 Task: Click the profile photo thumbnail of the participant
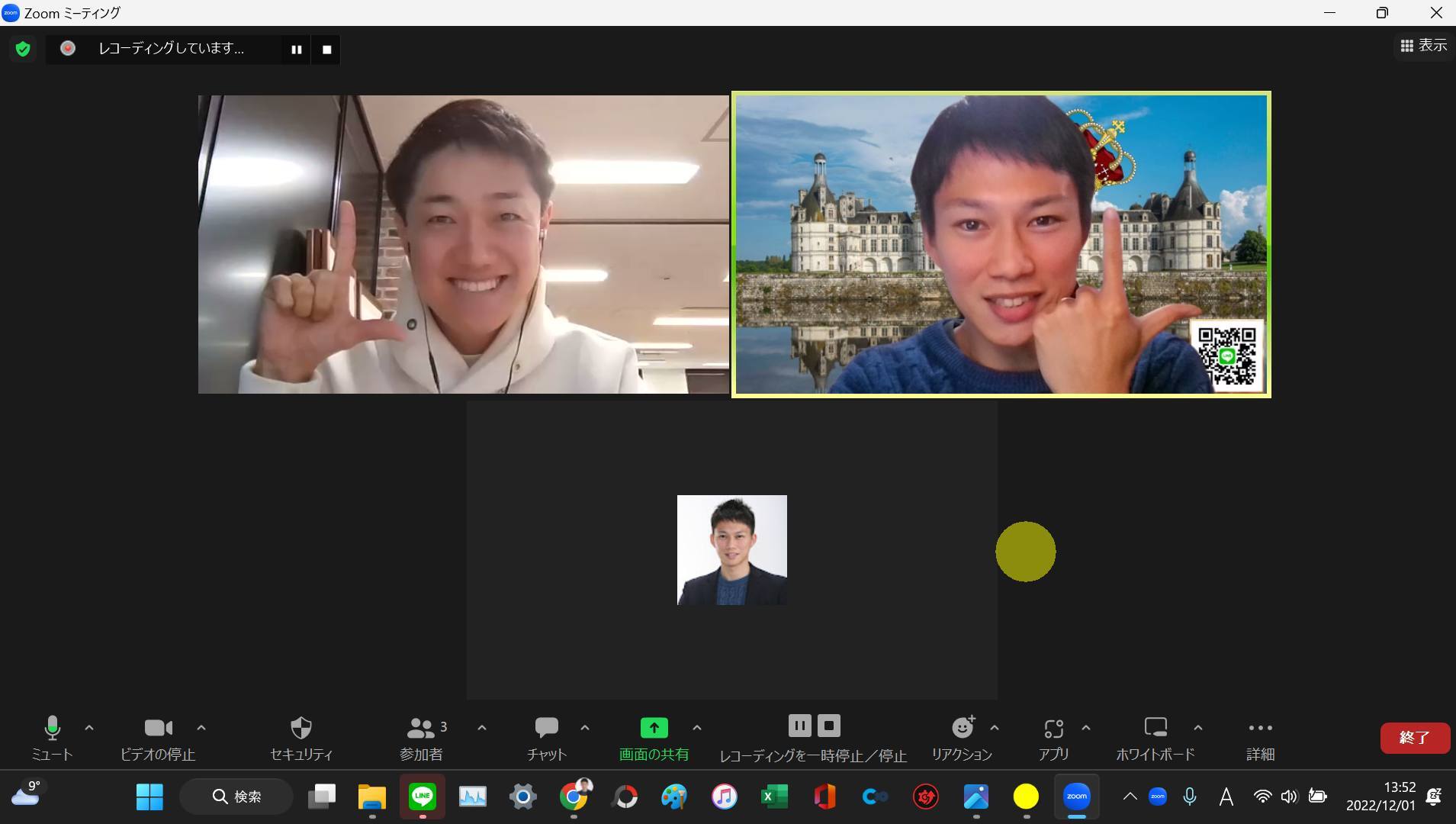pyautogui.click(x=731, y=550)
